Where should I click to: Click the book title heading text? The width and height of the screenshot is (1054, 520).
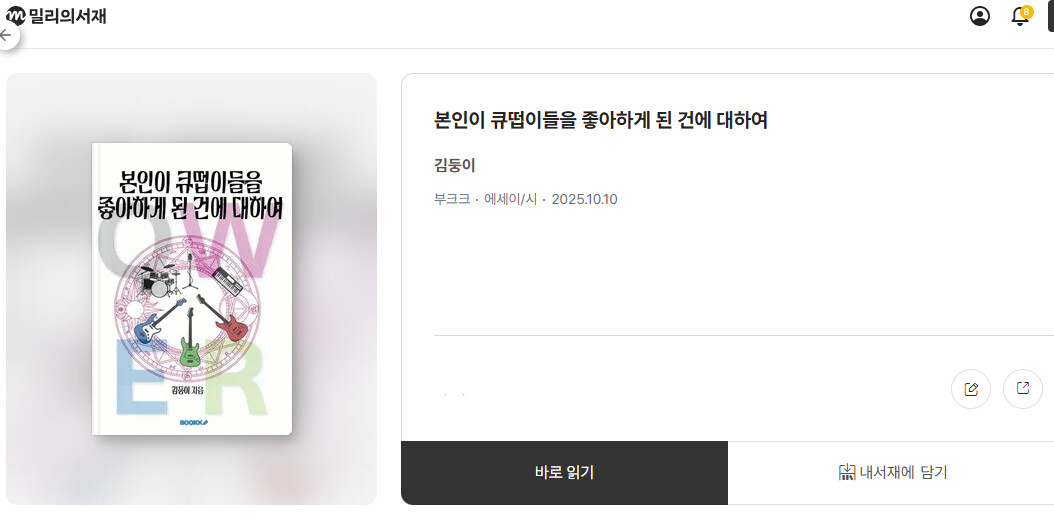(x=601, y=121)
